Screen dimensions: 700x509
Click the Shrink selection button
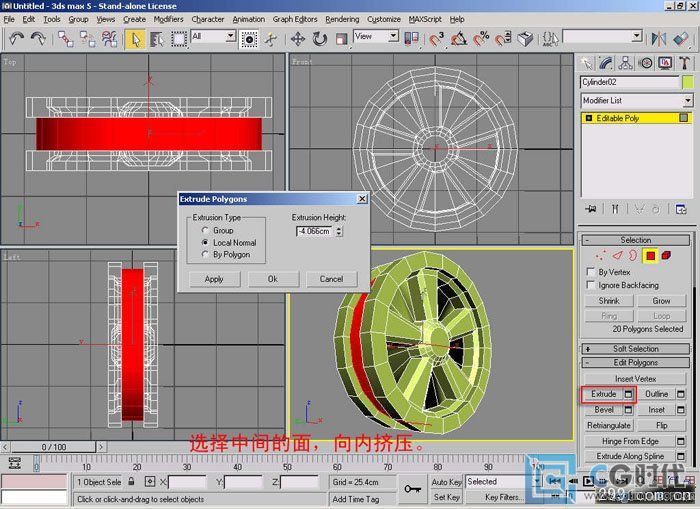coord(609,301)
